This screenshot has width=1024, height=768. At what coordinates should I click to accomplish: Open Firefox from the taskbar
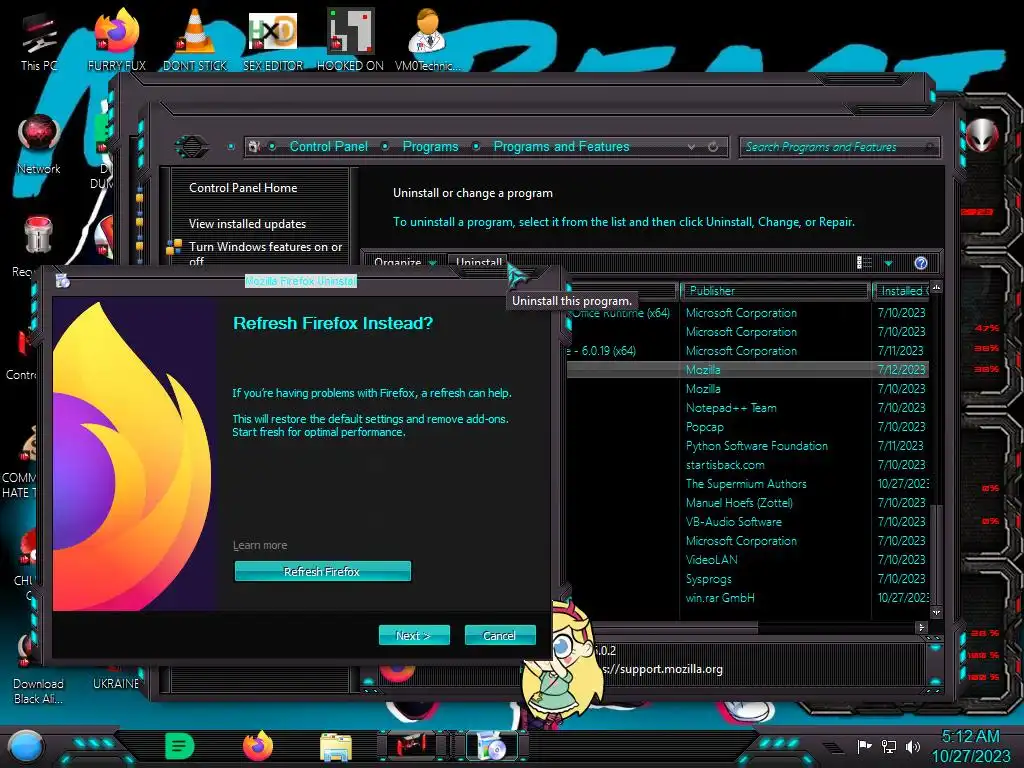pyautogui.click(x=258, y=746)
